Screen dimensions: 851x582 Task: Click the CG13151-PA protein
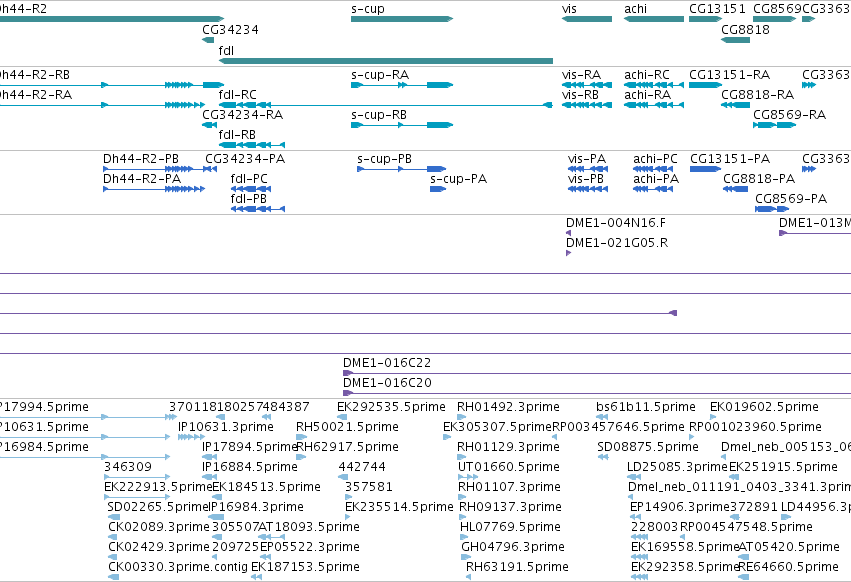tap(706, 169)
